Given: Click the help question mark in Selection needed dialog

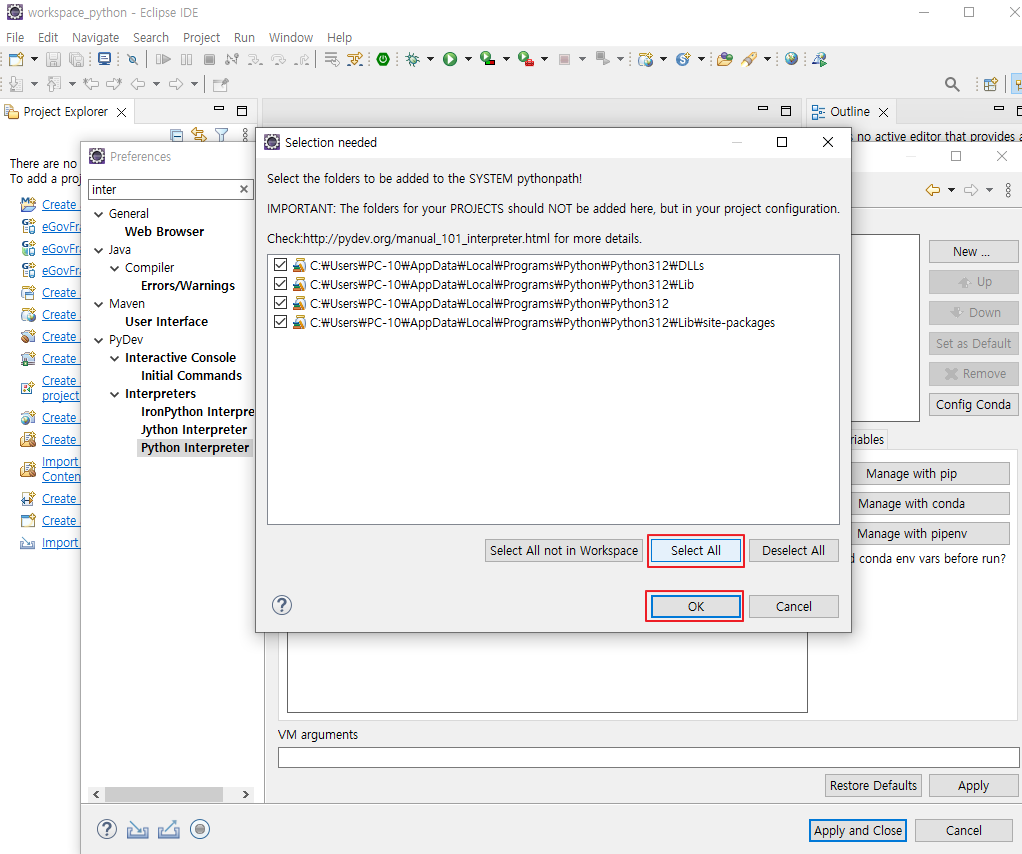Looking at the screenshot, I should (282, 605).
